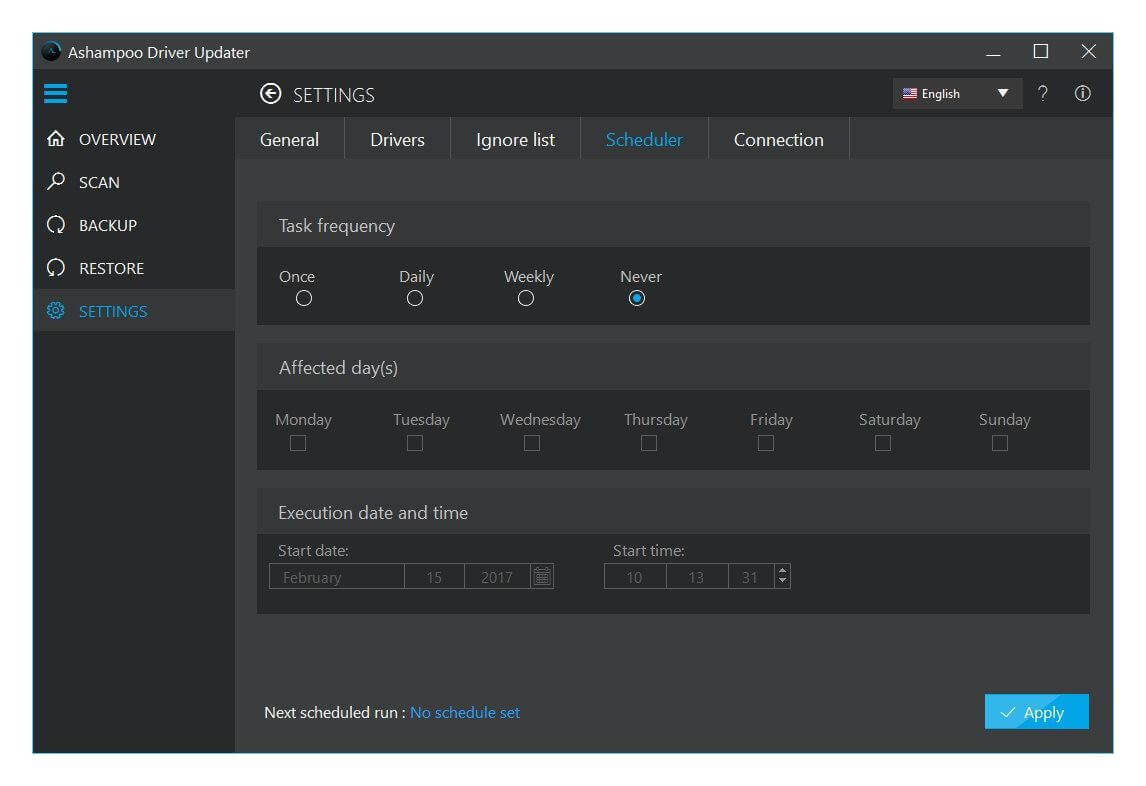Open the calendar picker next to start date
The height and width of the screenshot is (786, 1146).
(542, 575)
